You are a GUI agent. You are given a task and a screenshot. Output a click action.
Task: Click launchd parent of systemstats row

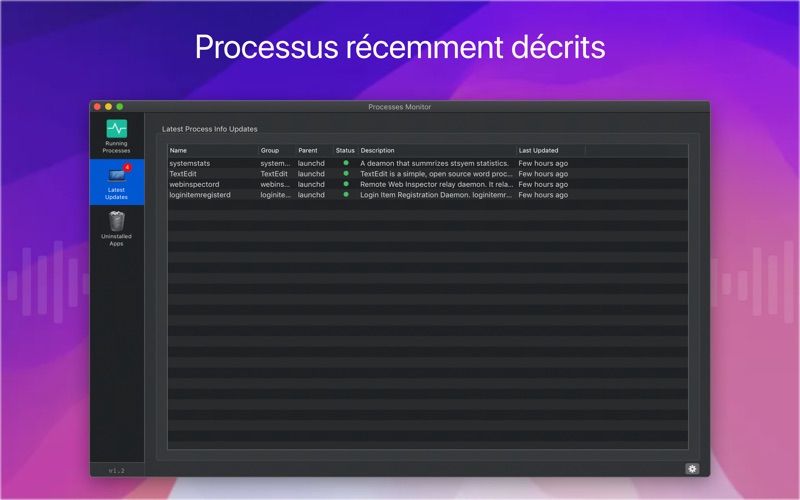311,163
